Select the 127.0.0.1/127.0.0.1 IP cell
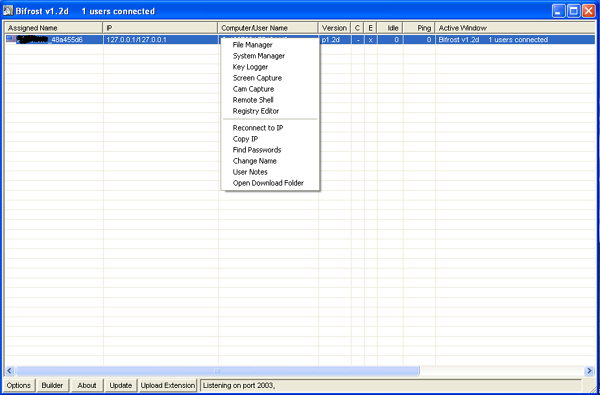Image resolution: width=600 pixels, height=395 pixels. [x=161, y=40]
